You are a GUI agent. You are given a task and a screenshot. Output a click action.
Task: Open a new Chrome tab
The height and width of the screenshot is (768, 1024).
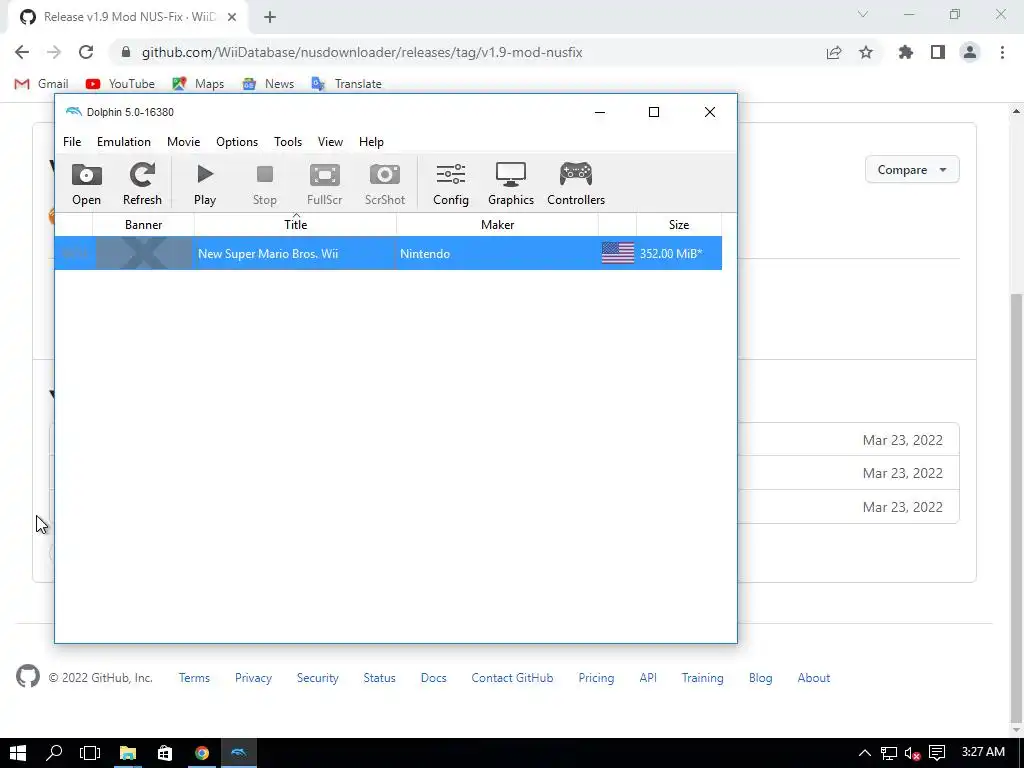[270, 17]
